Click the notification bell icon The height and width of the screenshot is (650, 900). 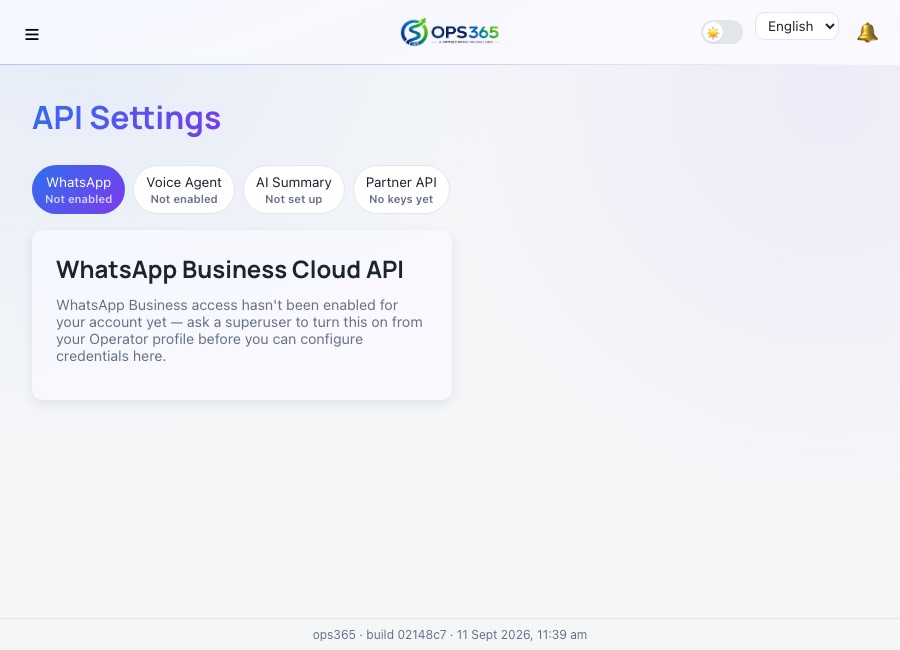pos(867,33)
